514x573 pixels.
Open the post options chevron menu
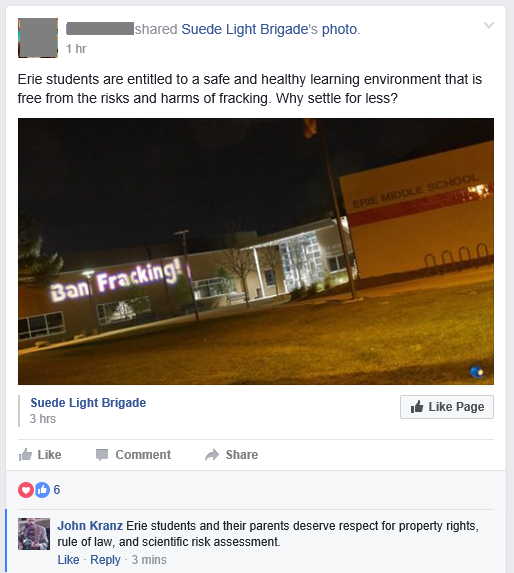click(x=489, y=25)
